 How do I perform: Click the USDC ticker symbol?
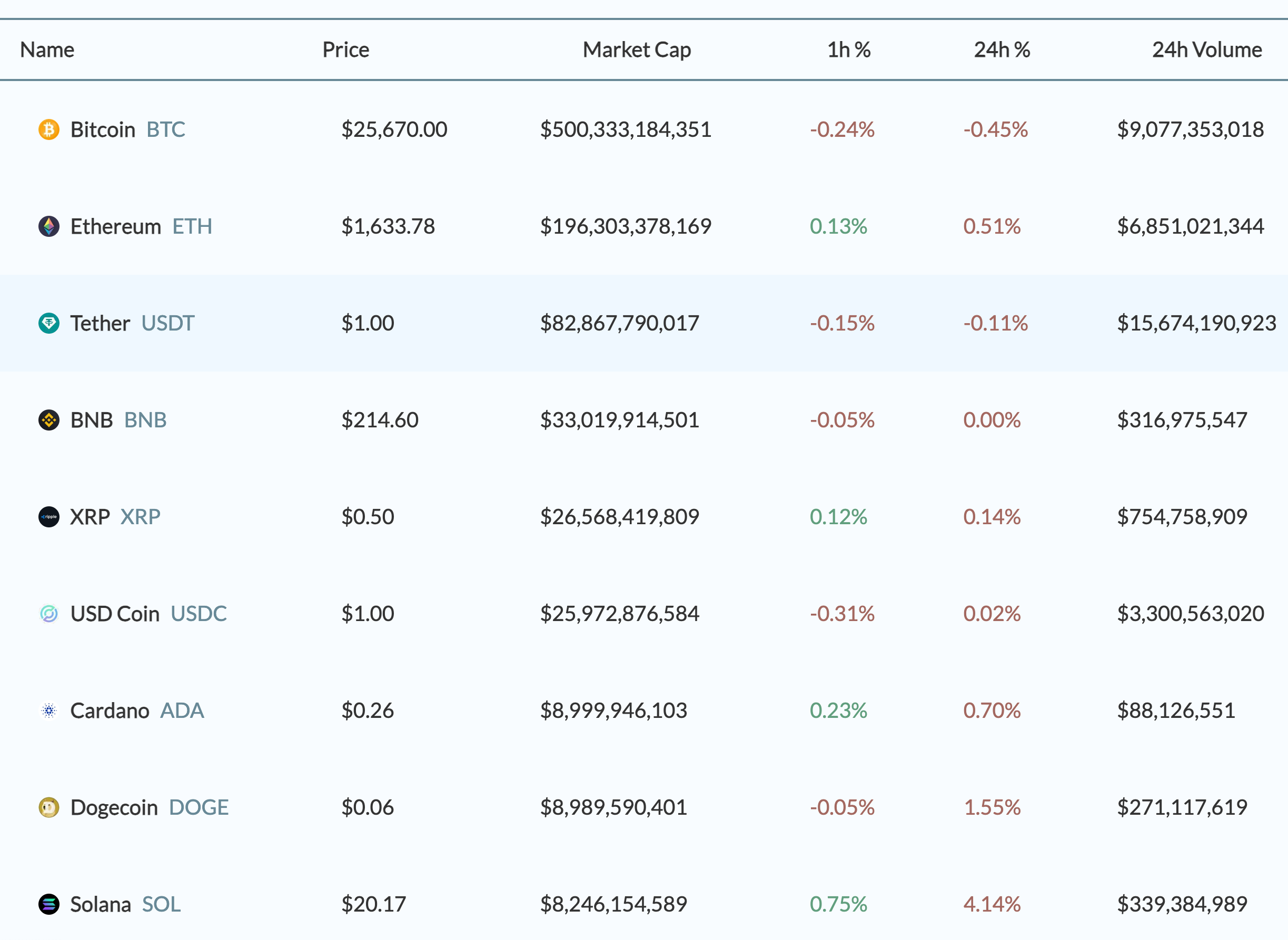[199, 613]
